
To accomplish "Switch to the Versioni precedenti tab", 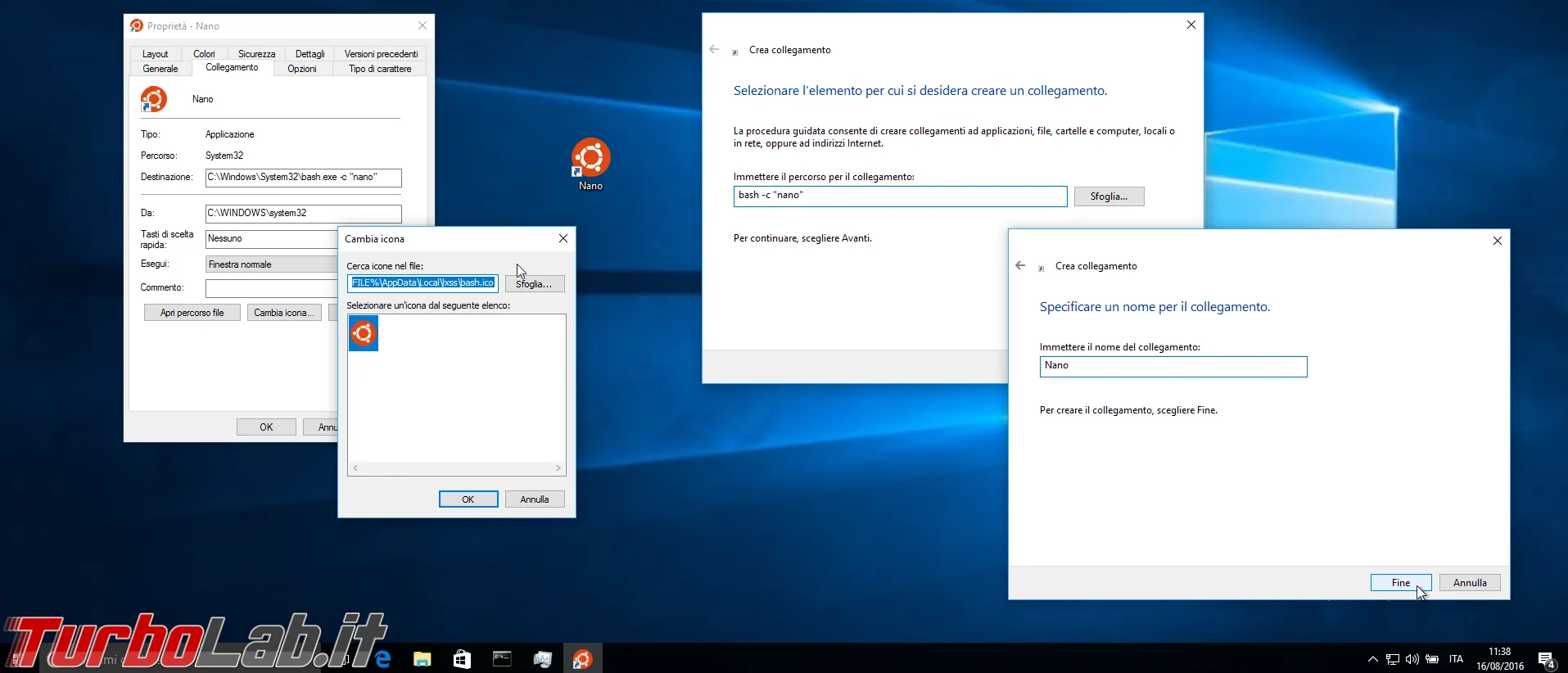I will pos(381,54).
